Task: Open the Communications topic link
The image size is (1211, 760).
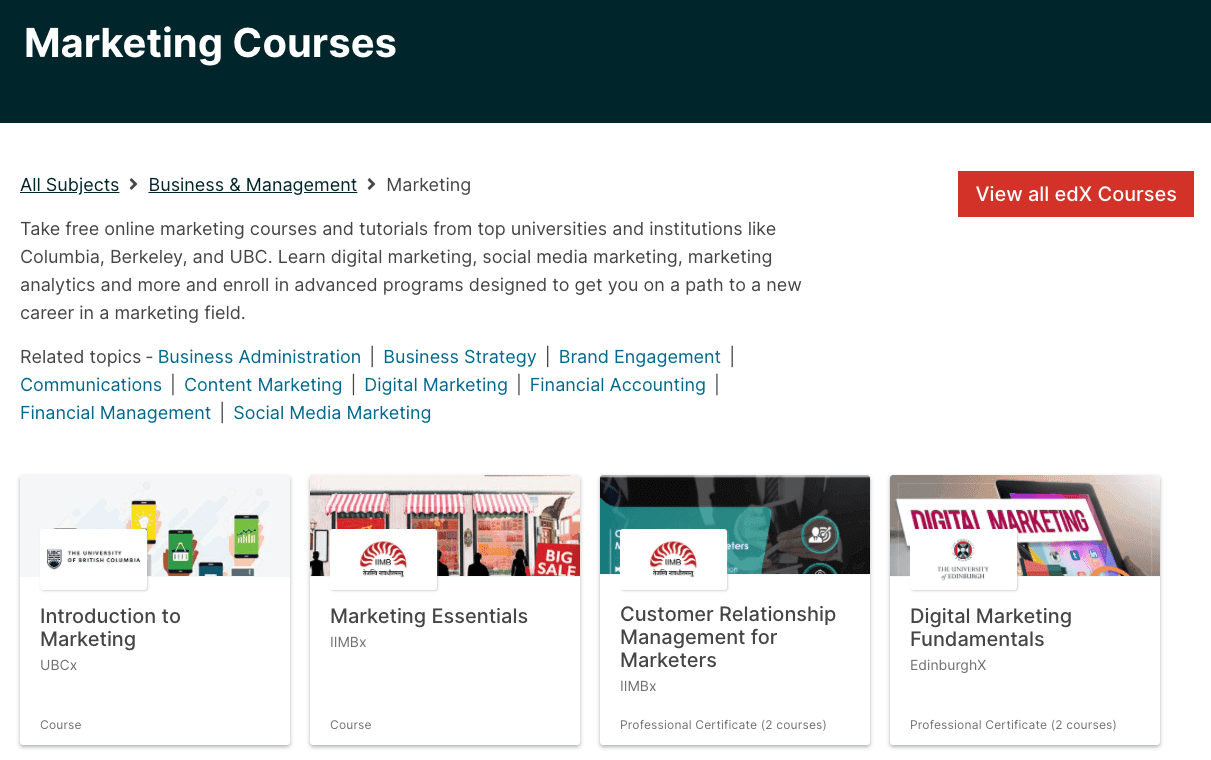Action: tap(90, 384)
